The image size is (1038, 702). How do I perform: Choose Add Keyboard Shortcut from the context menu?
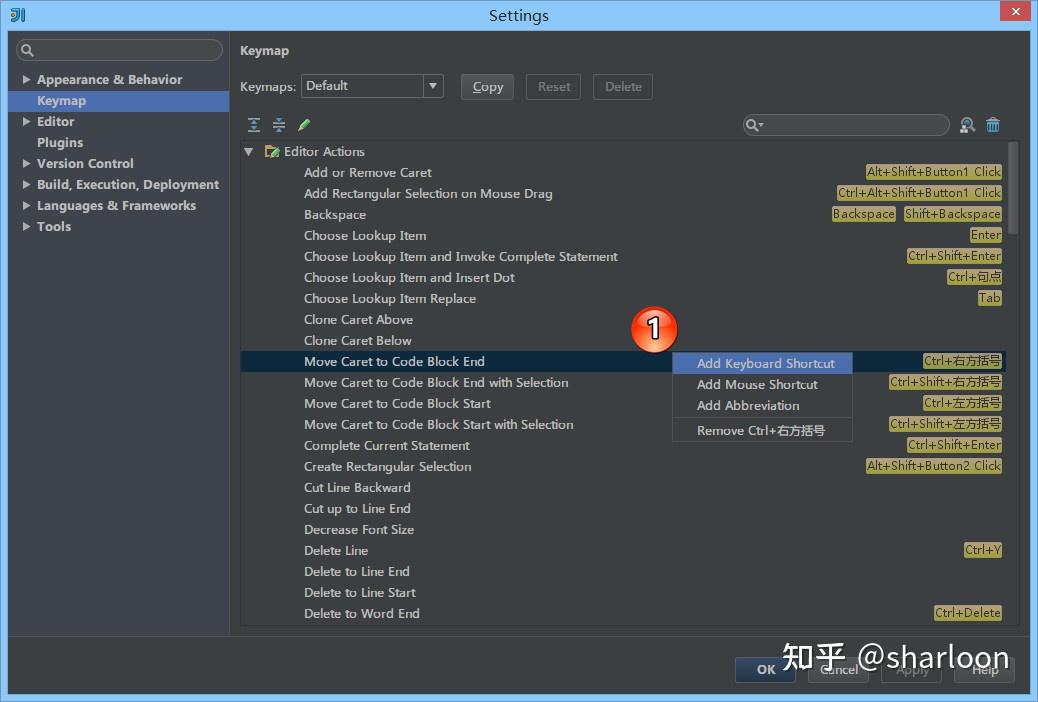[765, 363]
